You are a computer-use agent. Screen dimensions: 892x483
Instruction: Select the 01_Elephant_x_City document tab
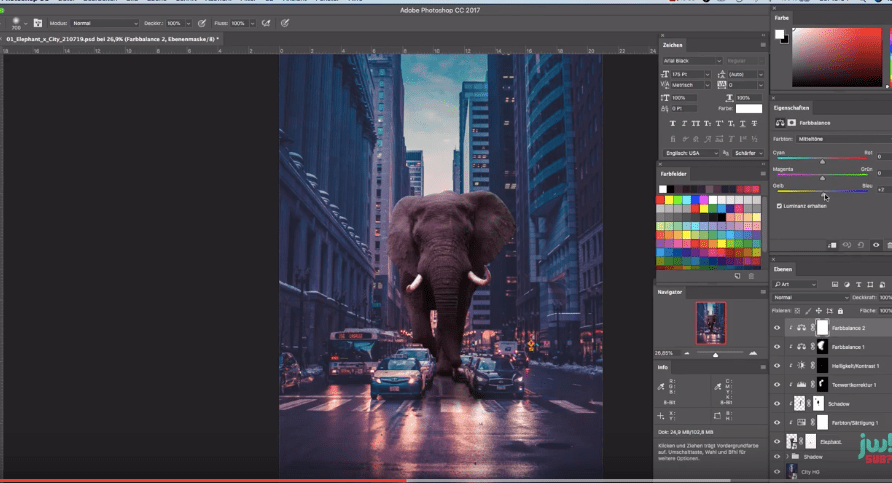(x=110, y=39)
